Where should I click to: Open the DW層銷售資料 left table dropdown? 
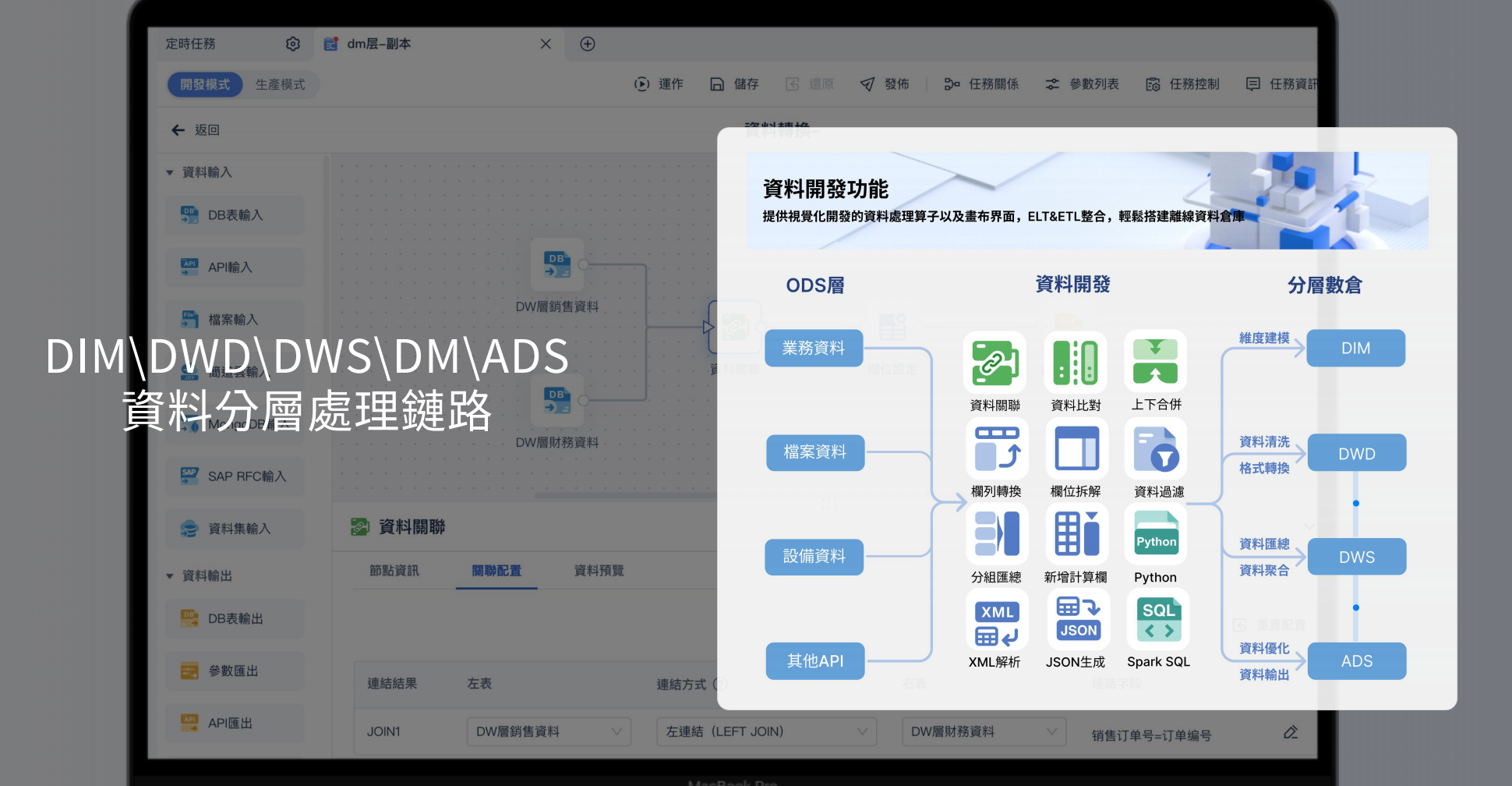point(549,731)
